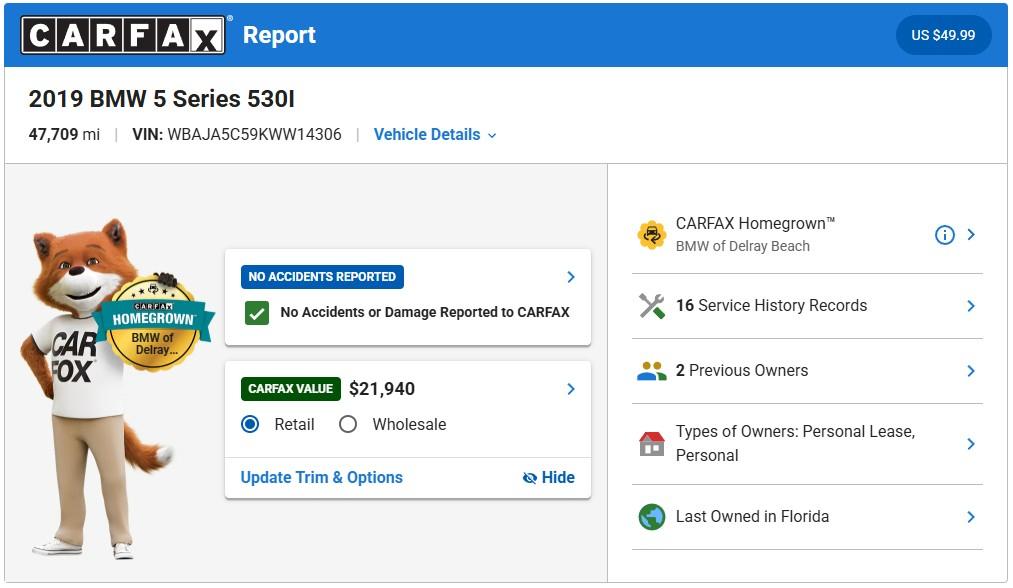Hide the CARFAX value card
The width and height of the screenshot is (1013, 588).
[548, 478]
